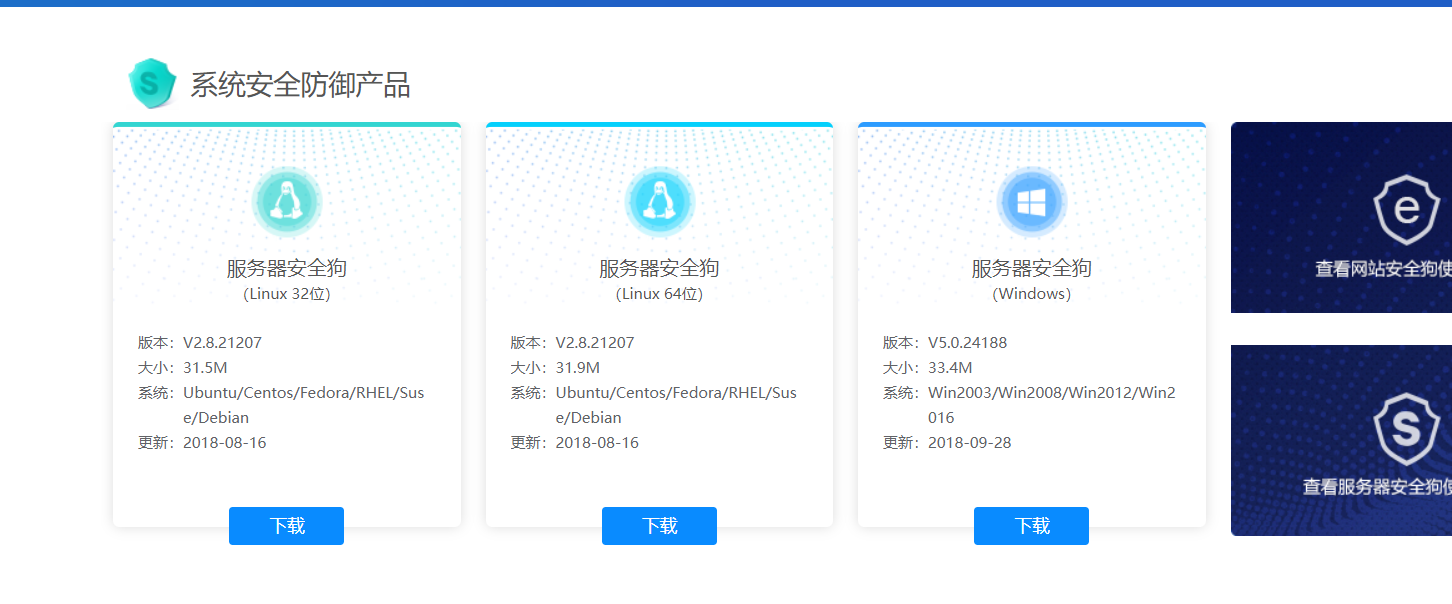Click the 服务器安全狗 title on the Windows card
The image size is (1452, 604).
pyautogui.click(x=1031, y=268)
